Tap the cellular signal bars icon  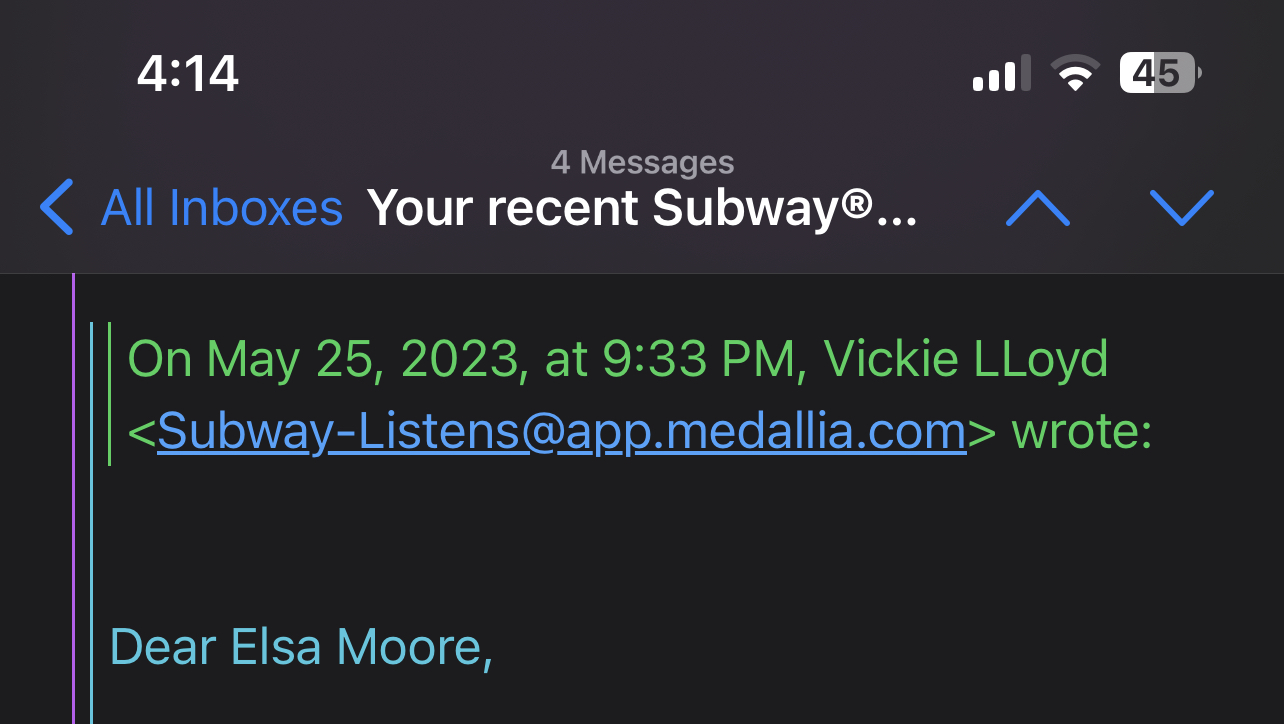coord(1001,75)
